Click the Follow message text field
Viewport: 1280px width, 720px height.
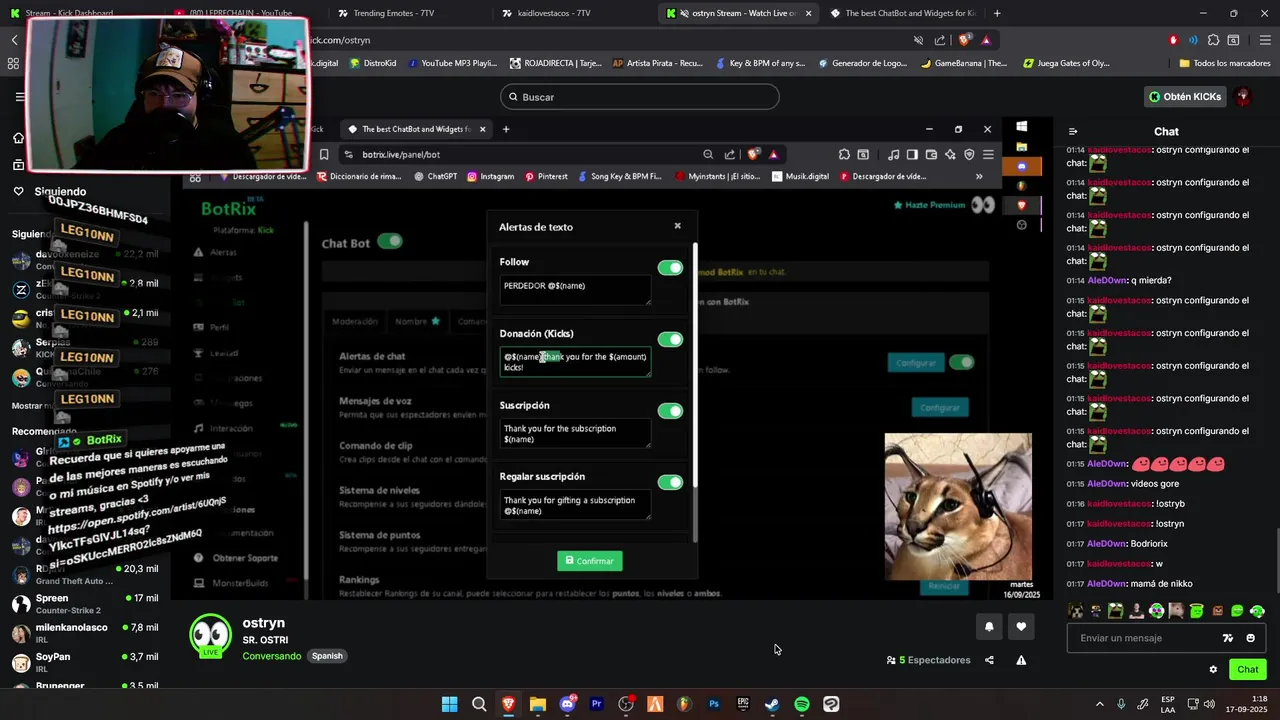[575, 290]
